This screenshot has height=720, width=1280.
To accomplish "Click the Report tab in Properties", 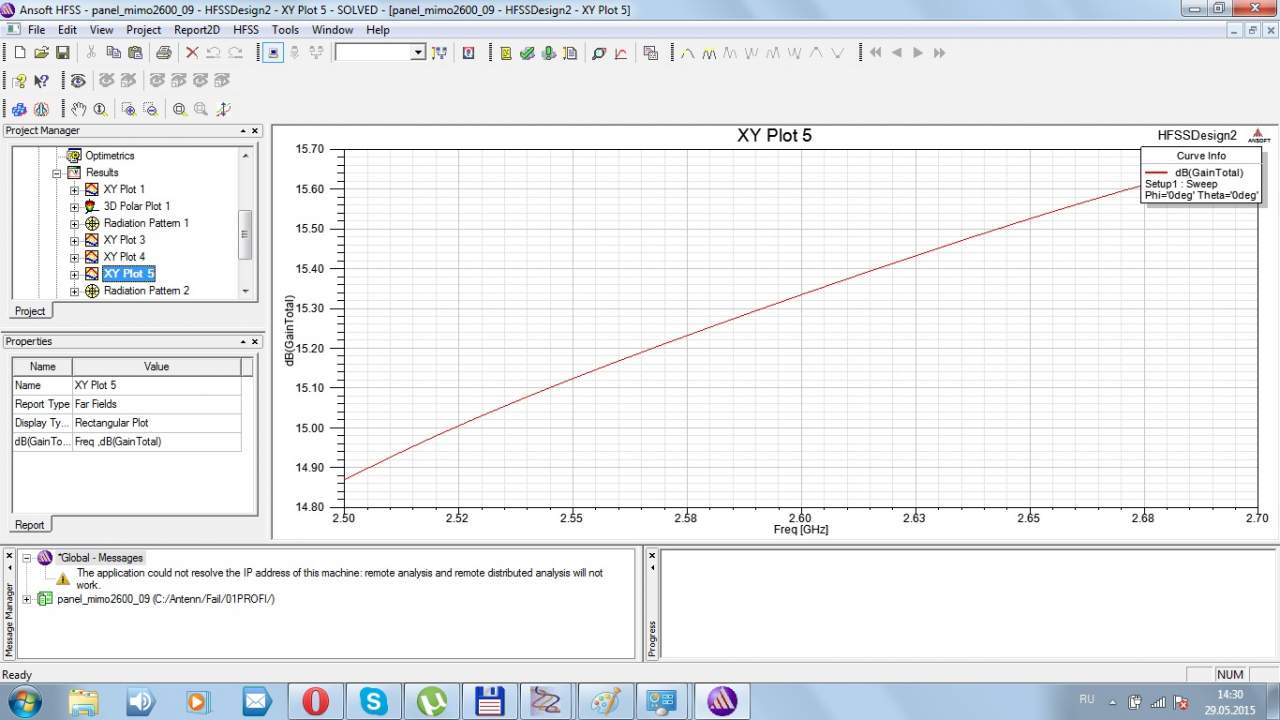I will 30,525.
